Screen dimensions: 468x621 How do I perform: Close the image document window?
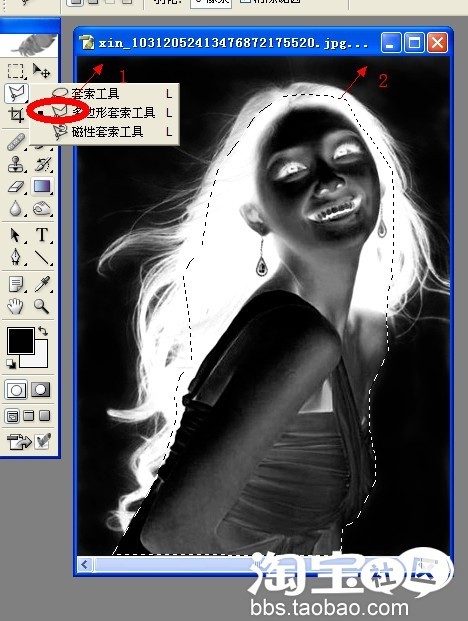(437, 42)
